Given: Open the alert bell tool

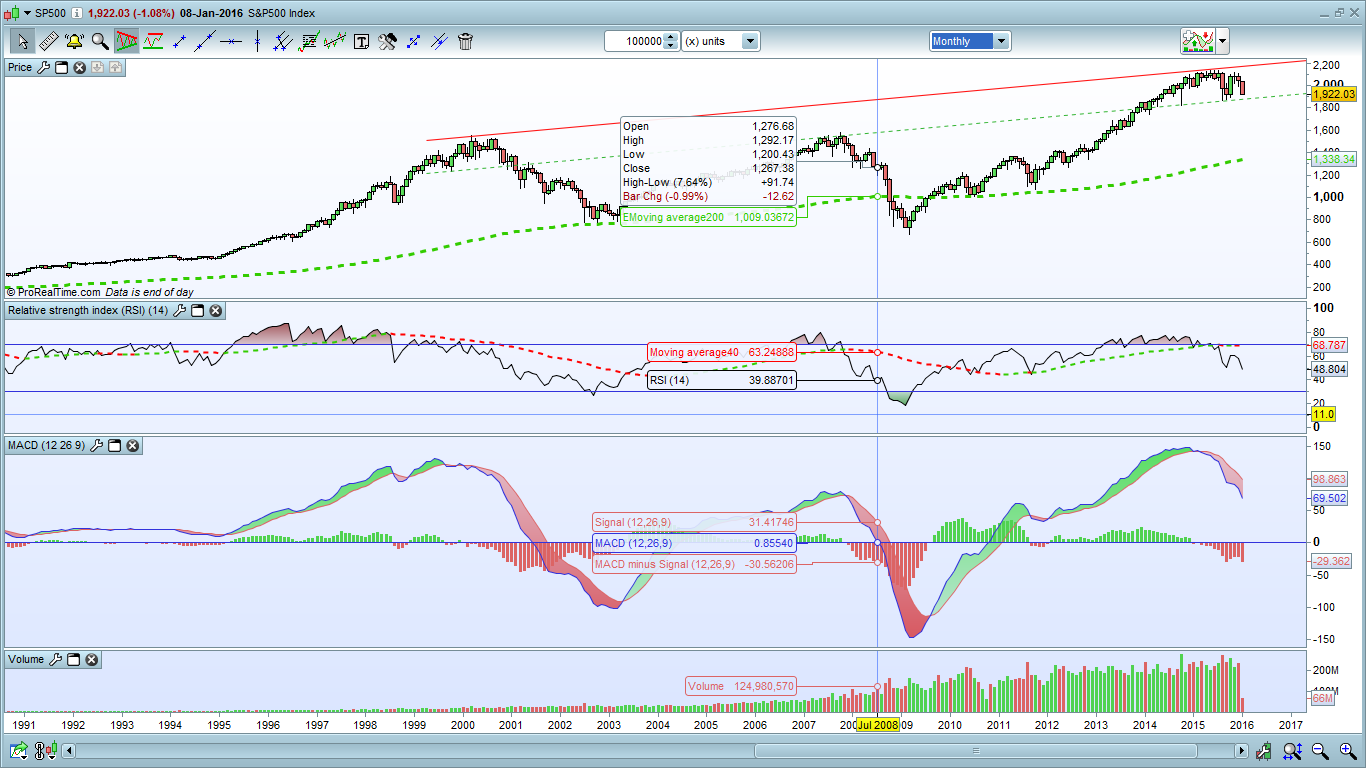Looking at the screenshot, I should [74, 41].
